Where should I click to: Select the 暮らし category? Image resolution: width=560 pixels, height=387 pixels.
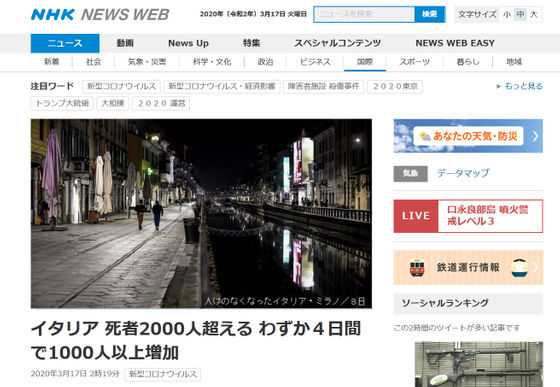coord(468,62)
